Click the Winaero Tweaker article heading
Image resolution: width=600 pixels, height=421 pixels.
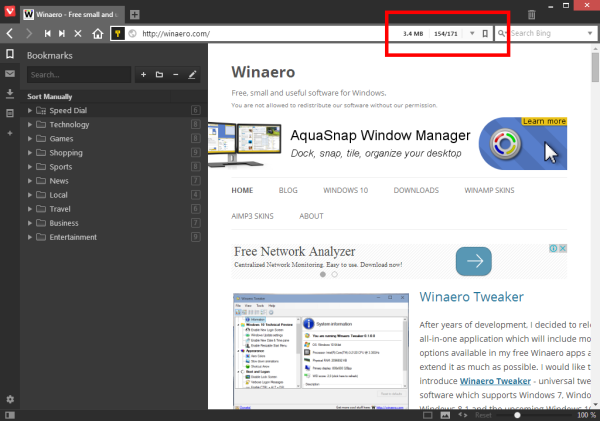(471, 297)
